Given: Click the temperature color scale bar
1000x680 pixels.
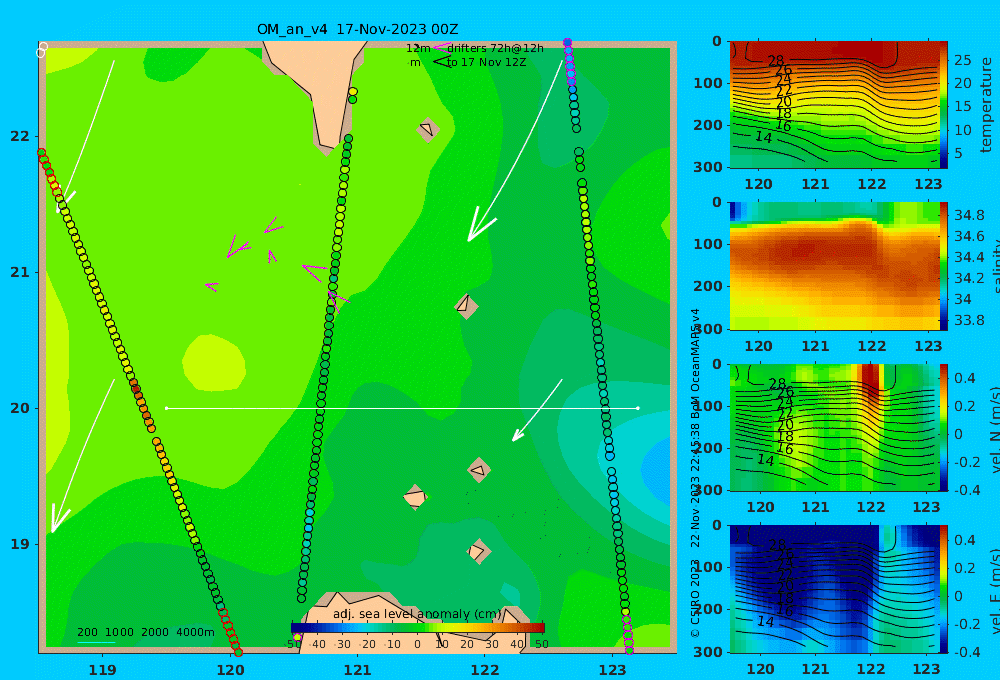Looking at the screenshot, I should pyautogui.click(x=944, y=105).
